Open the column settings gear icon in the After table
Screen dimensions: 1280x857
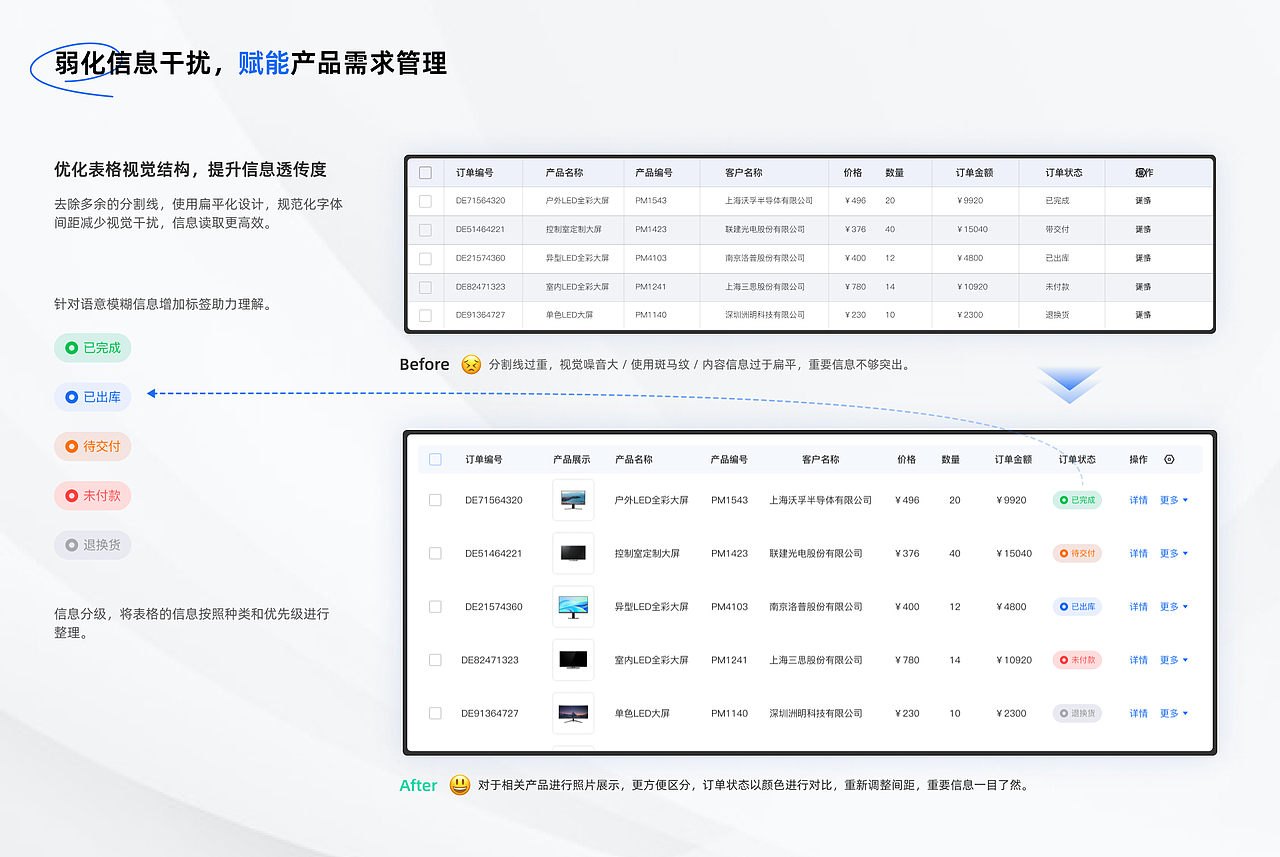[1169, 459]
